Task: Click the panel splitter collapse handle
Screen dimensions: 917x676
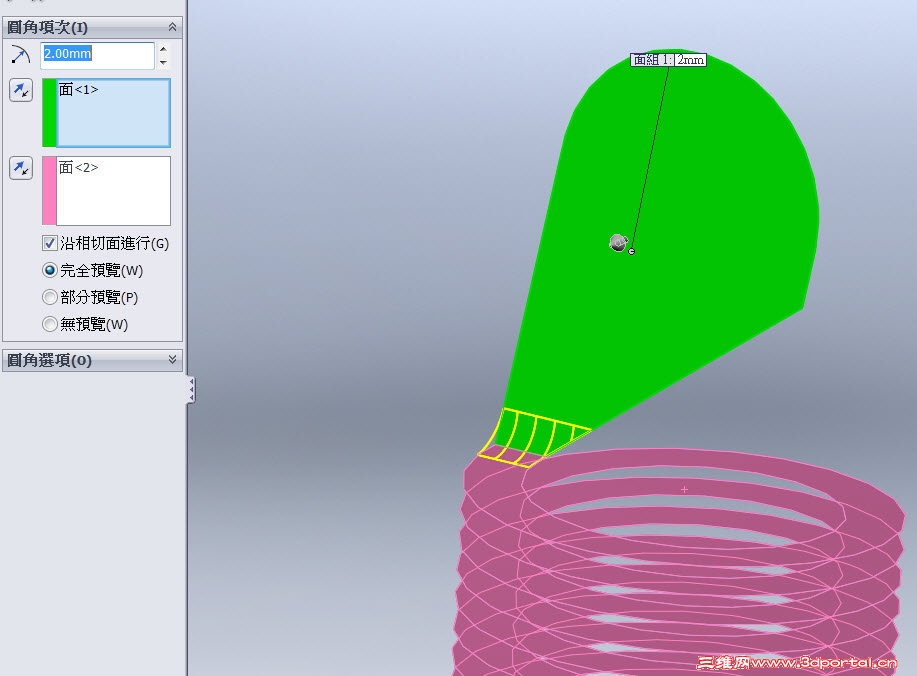Action: tap(191, 389)
